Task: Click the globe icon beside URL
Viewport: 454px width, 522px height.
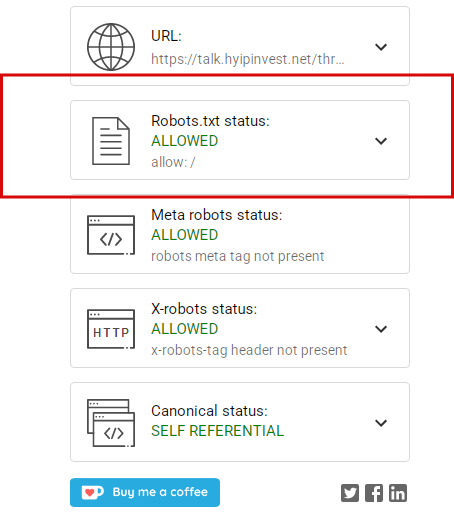Action: tap(111, 47)
